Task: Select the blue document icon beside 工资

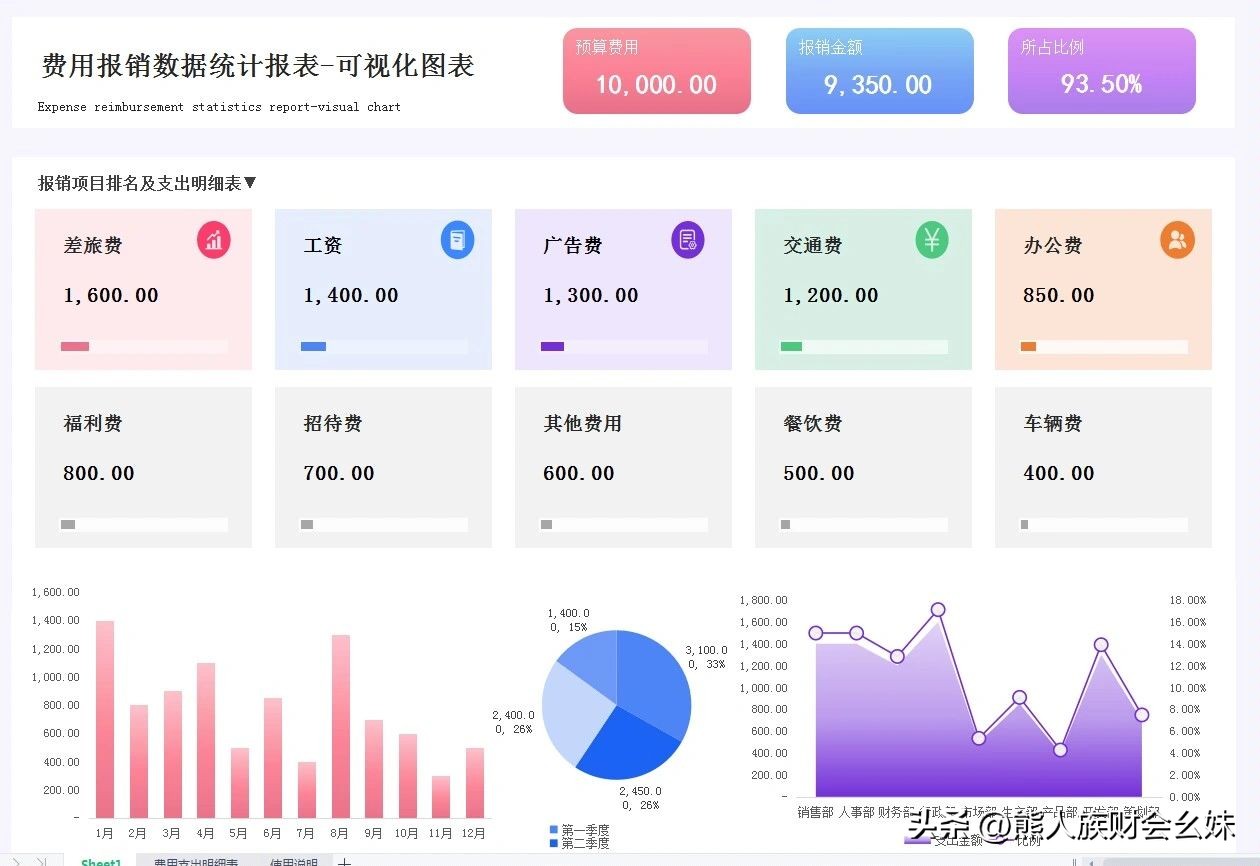Action: click(457, 240)
